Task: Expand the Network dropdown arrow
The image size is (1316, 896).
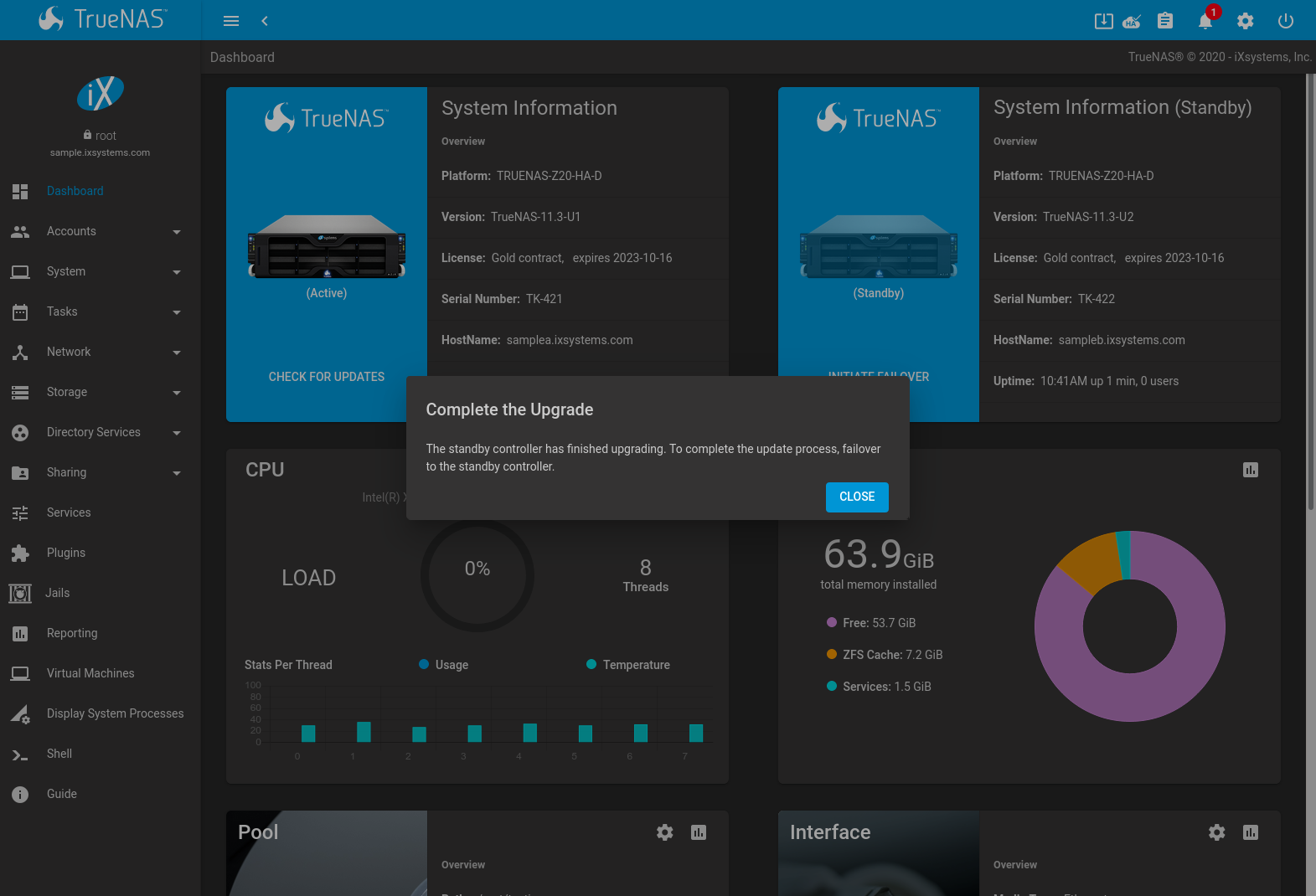Action: point(177,353)
